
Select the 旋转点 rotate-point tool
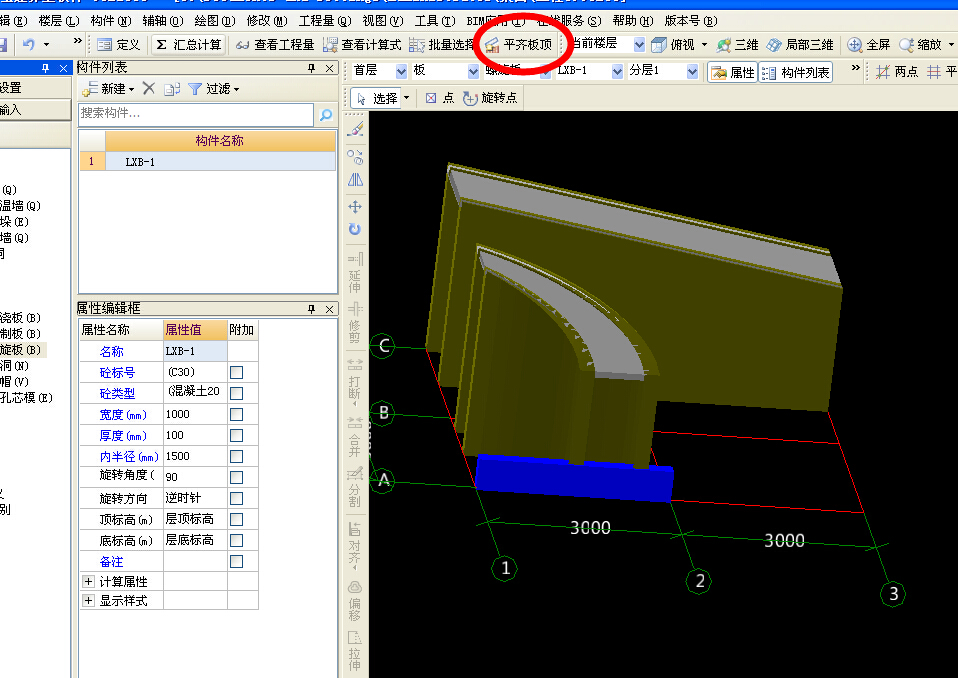(x=490, y=98)
